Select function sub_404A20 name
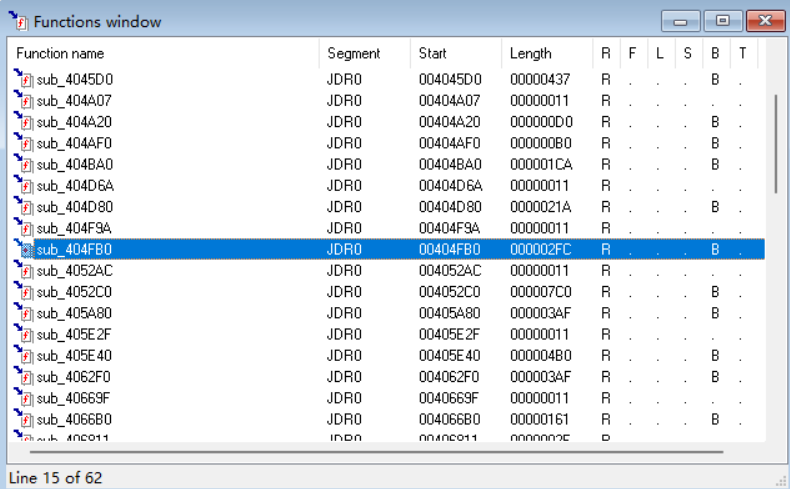The width and height of the screenshot is (790, 489). pyautogui.click(x=74, y=122)
